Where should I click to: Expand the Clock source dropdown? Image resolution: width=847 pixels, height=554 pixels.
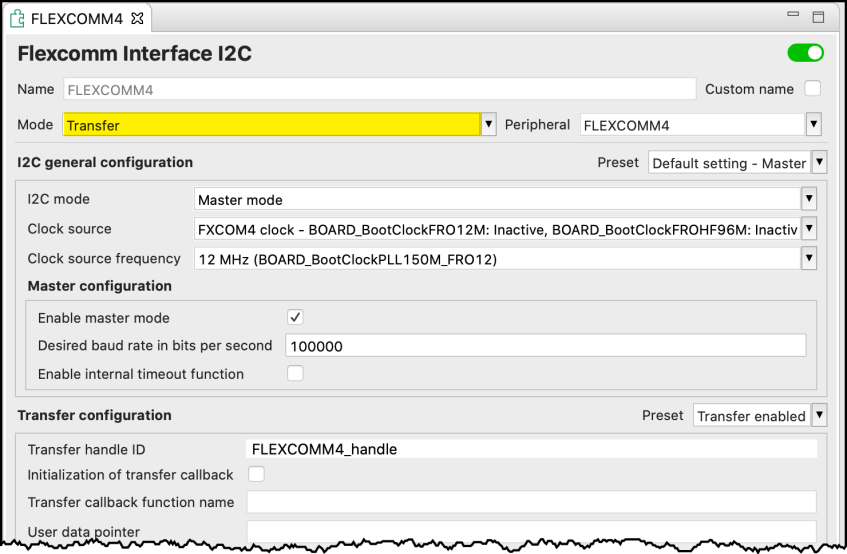tap(809, 230)
